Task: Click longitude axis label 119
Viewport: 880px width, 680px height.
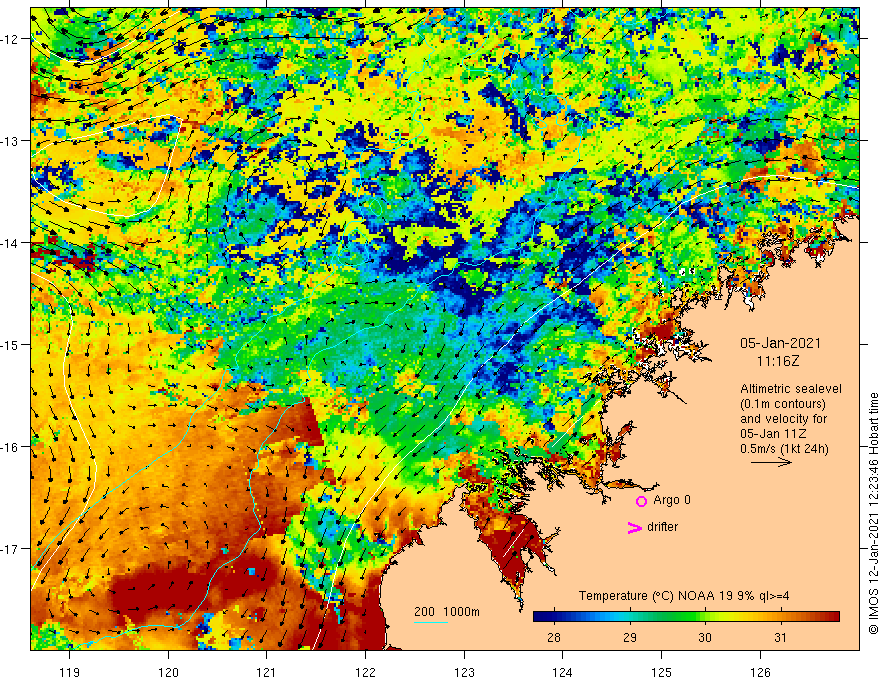Action: (70, 672)
